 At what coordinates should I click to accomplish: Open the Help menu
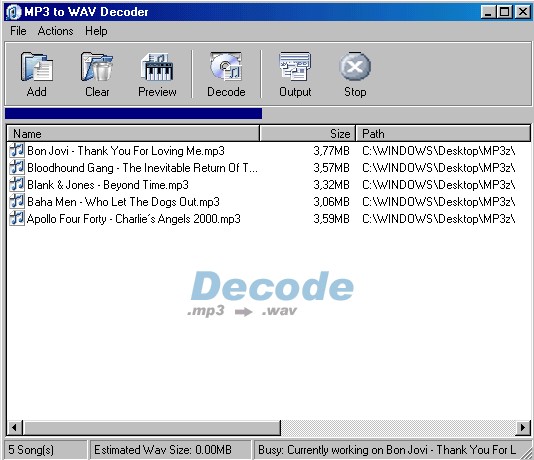coord(96,31)
